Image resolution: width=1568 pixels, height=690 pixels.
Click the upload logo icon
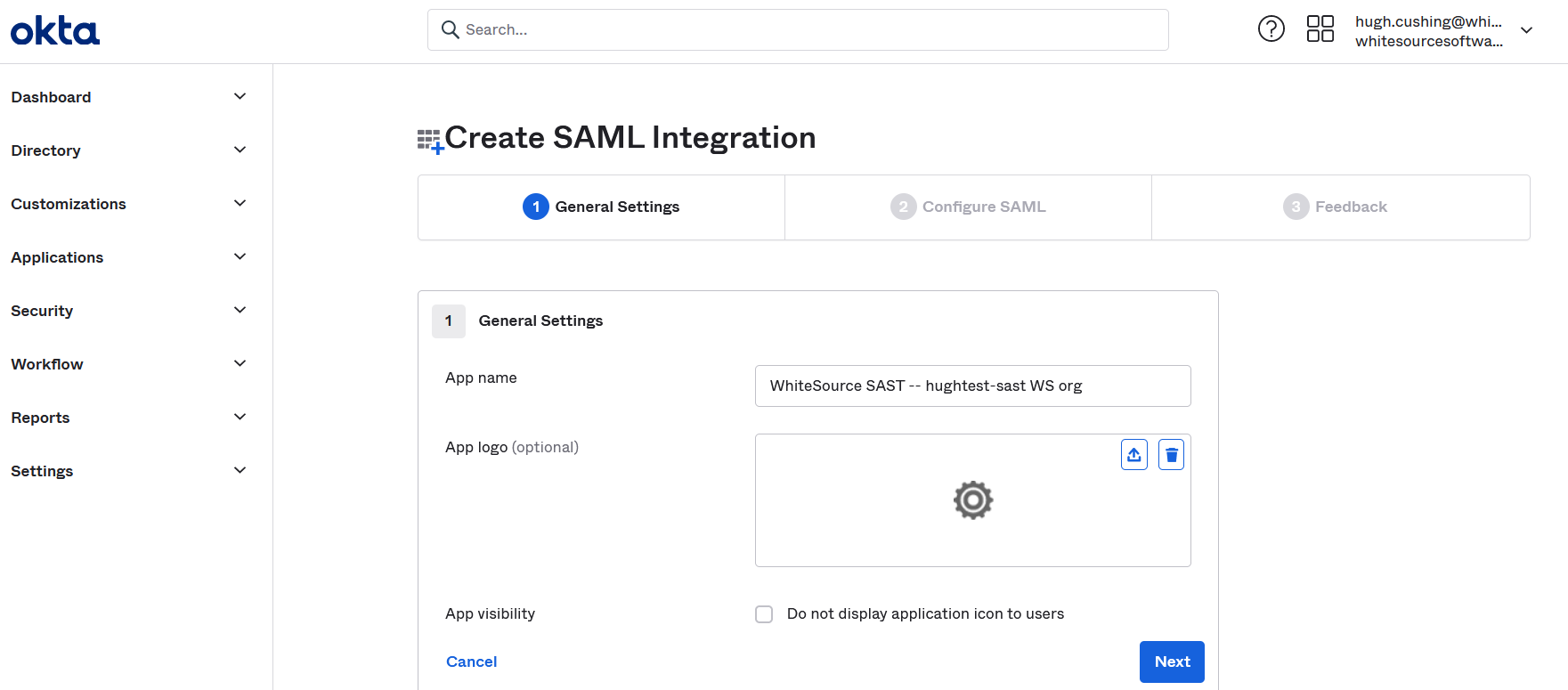1133,455
